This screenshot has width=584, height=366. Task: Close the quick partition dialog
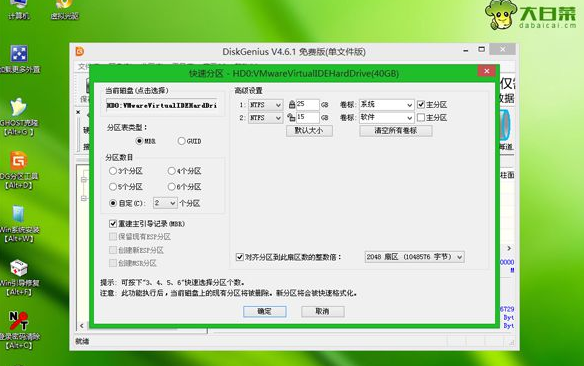point(486,71)
